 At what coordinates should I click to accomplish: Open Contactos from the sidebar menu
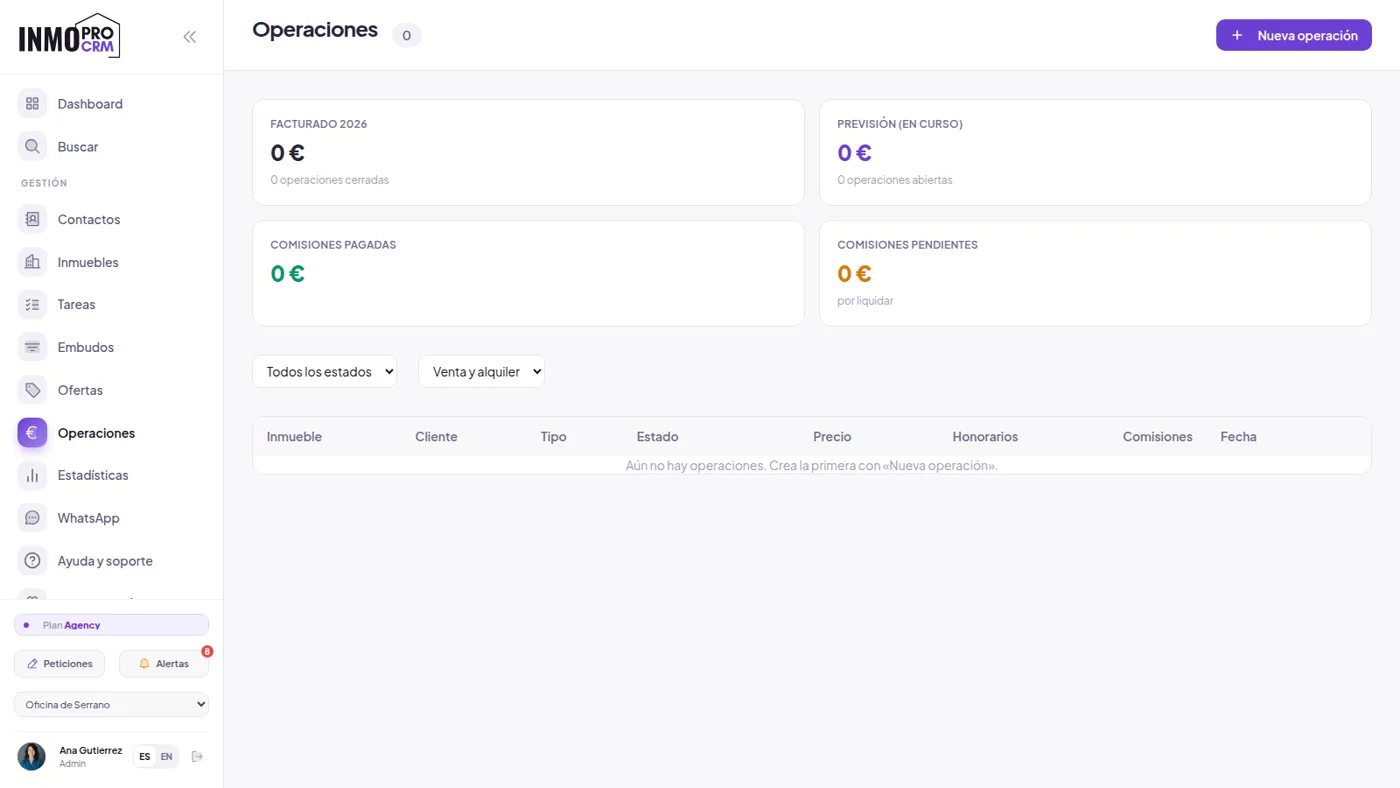tap(112, 219)
